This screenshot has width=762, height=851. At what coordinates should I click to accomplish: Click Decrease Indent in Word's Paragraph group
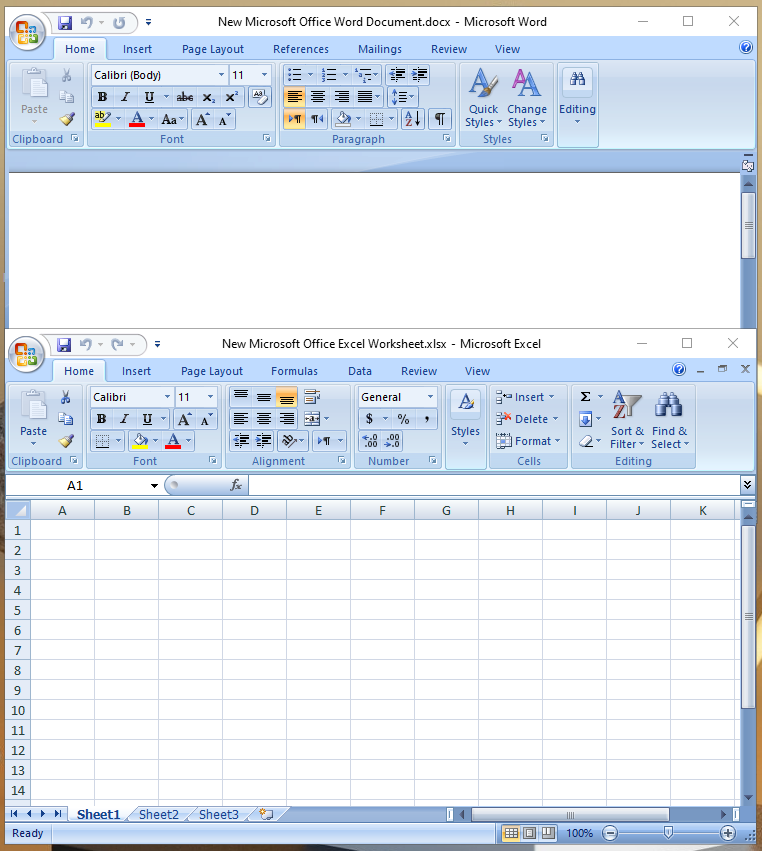click(397, 74)
